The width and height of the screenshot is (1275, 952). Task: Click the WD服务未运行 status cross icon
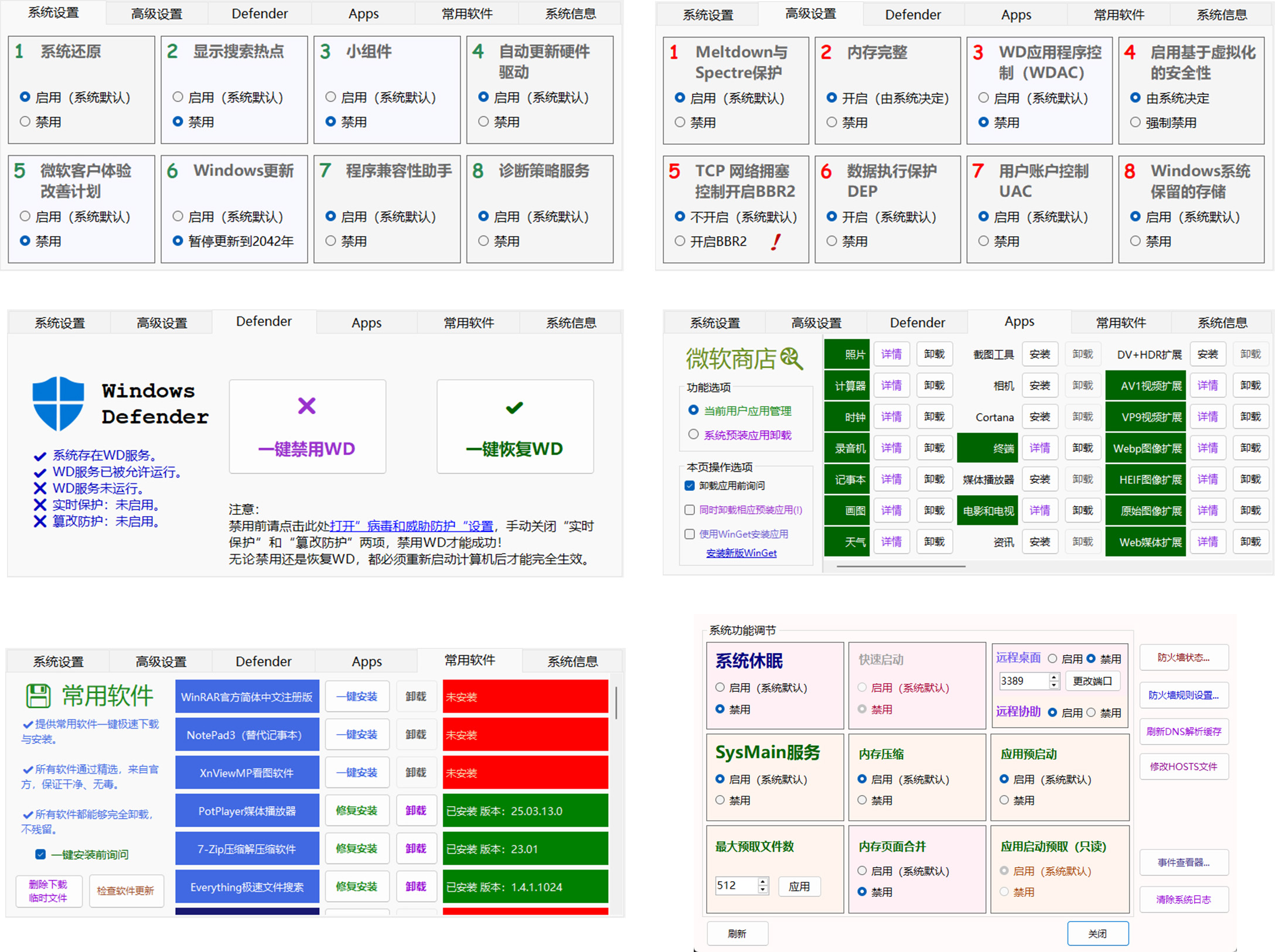click(x=40, y=488)
